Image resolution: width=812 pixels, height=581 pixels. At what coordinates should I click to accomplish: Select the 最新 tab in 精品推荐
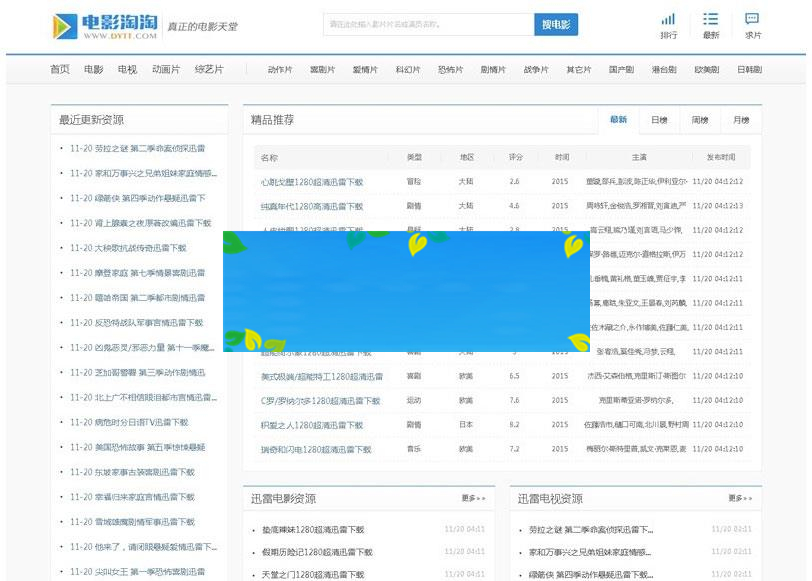coord(618,118)
